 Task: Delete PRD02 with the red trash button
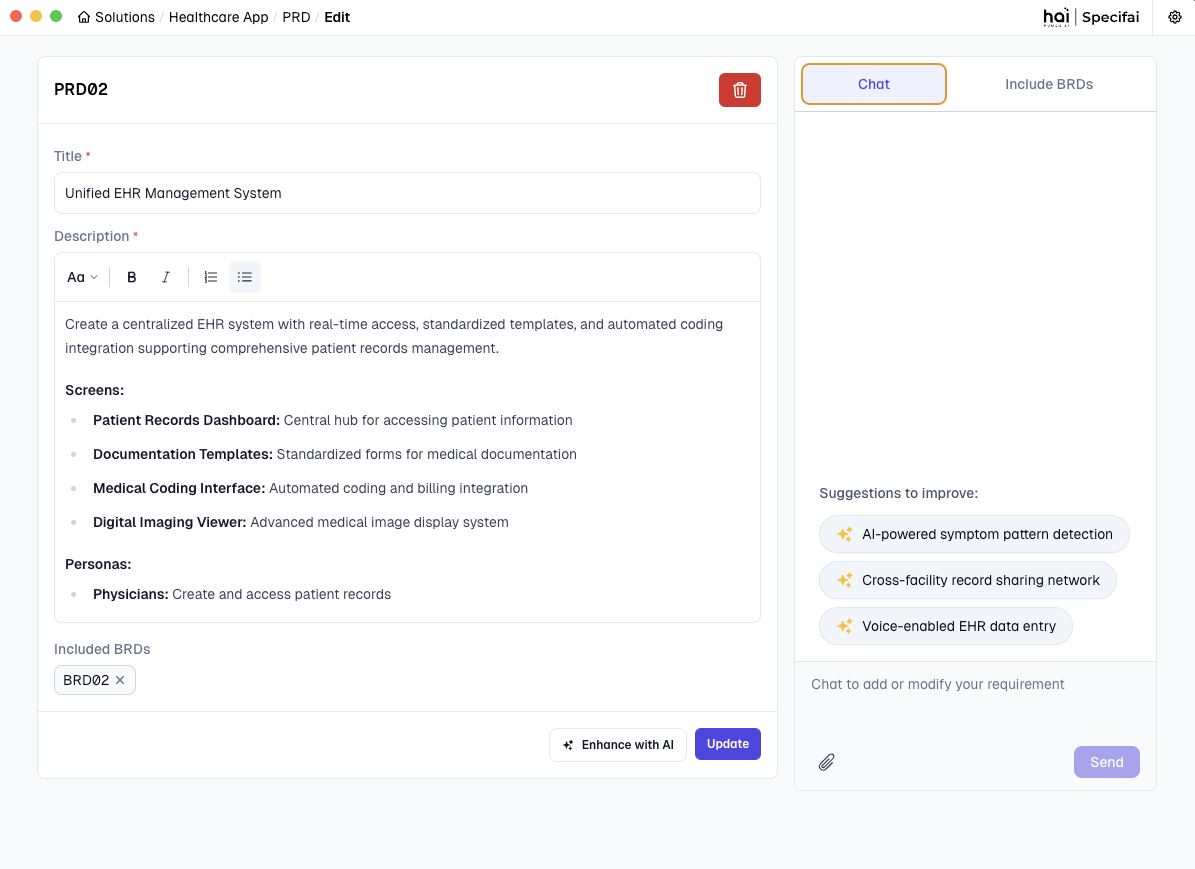point(739,90)
